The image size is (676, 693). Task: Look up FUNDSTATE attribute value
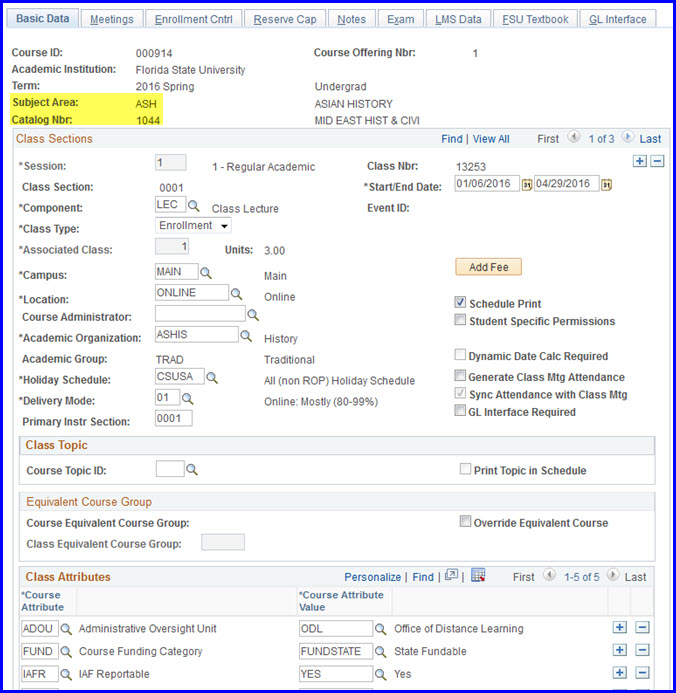tap(380, 651)
